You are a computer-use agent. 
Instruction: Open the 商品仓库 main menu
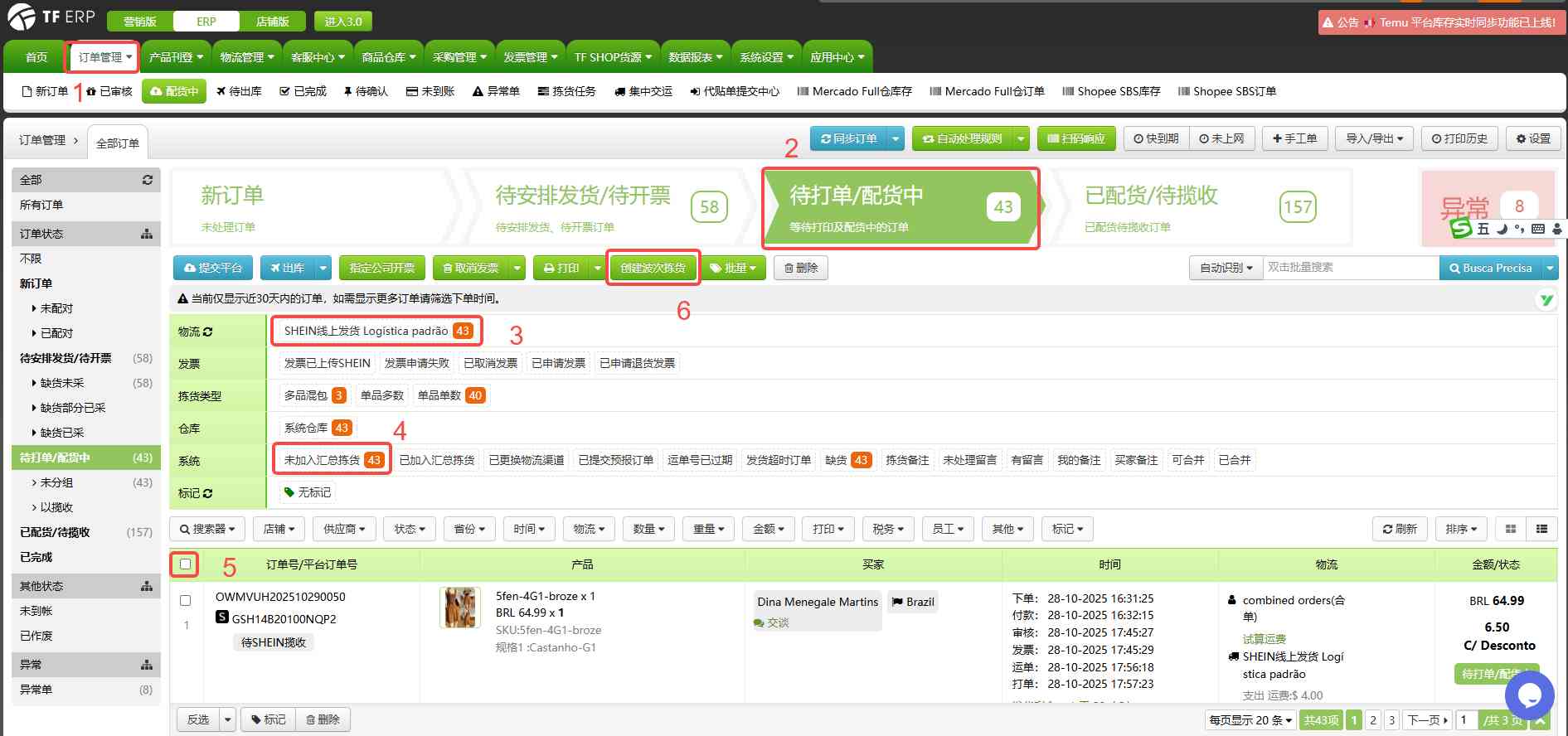click(388, 57)
